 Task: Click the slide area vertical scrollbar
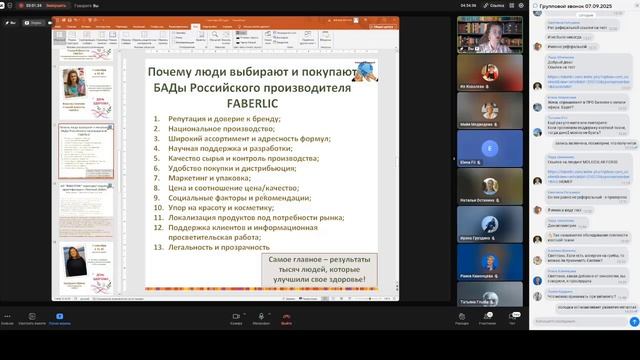coord(396,163)
